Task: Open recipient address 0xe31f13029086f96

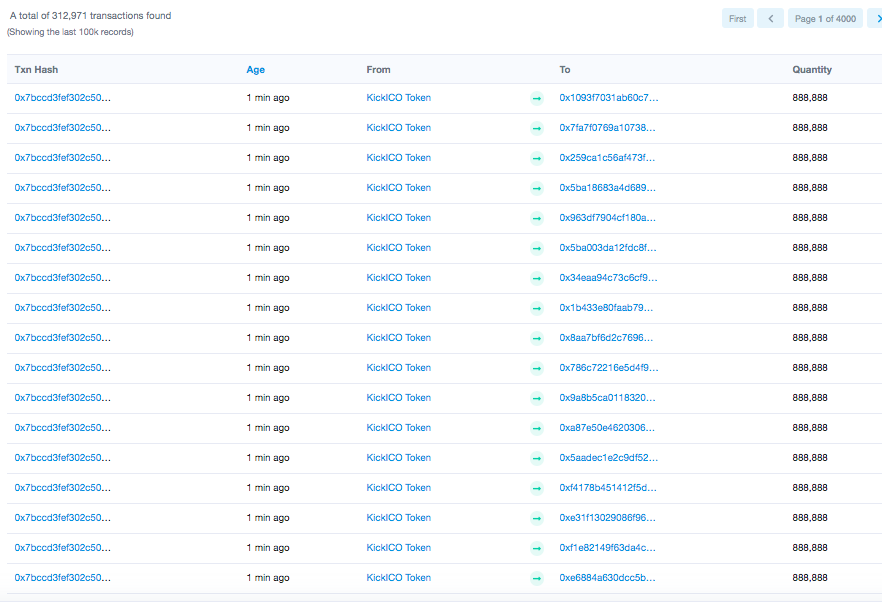Action: pos(607,518)
